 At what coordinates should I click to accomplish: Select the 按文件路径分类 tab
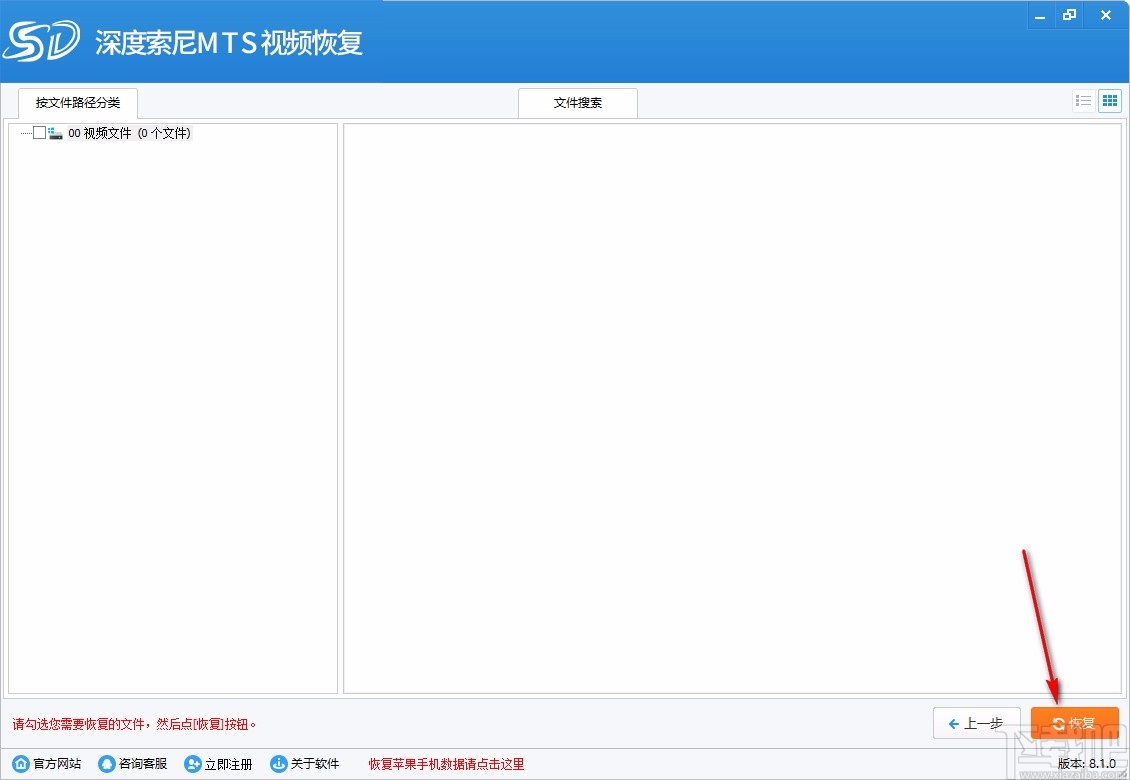click(77, 102)
